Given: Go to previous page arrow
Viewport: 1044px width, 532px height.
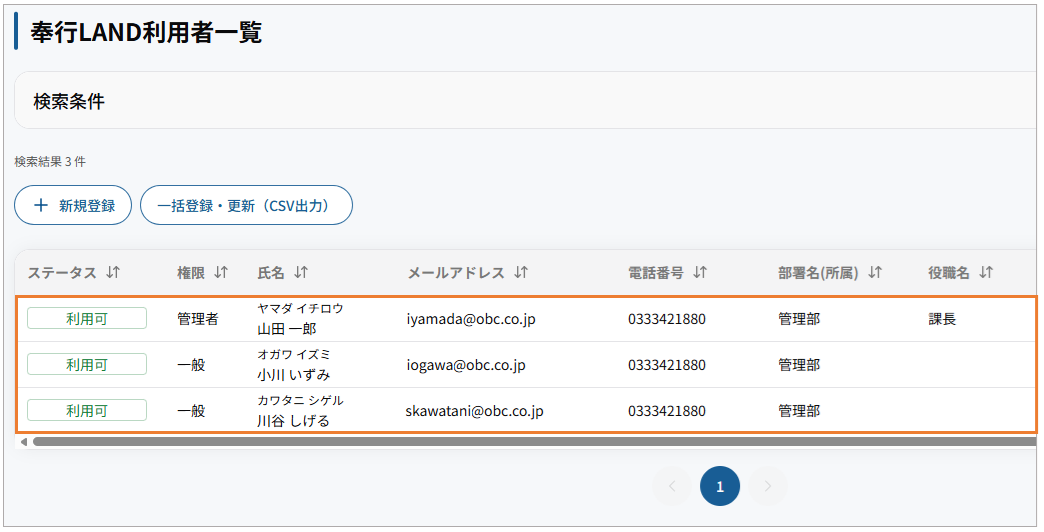Looking at the screenshot, I should pos(672,486).
